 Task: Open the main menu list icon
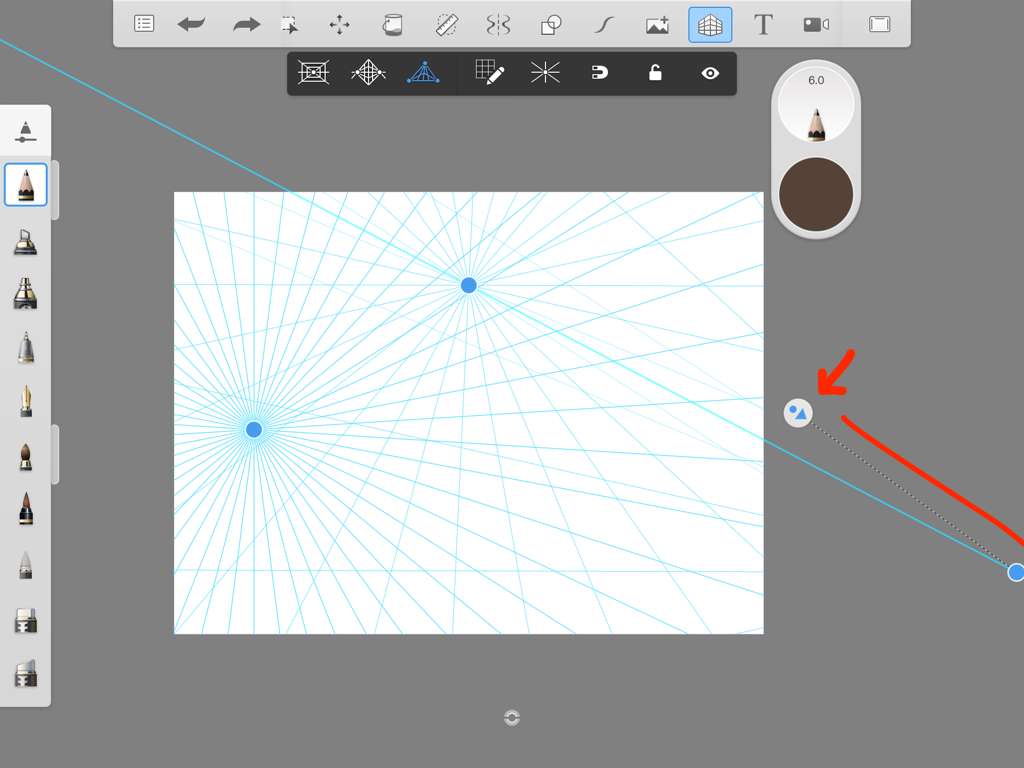(x=144, y=24)
